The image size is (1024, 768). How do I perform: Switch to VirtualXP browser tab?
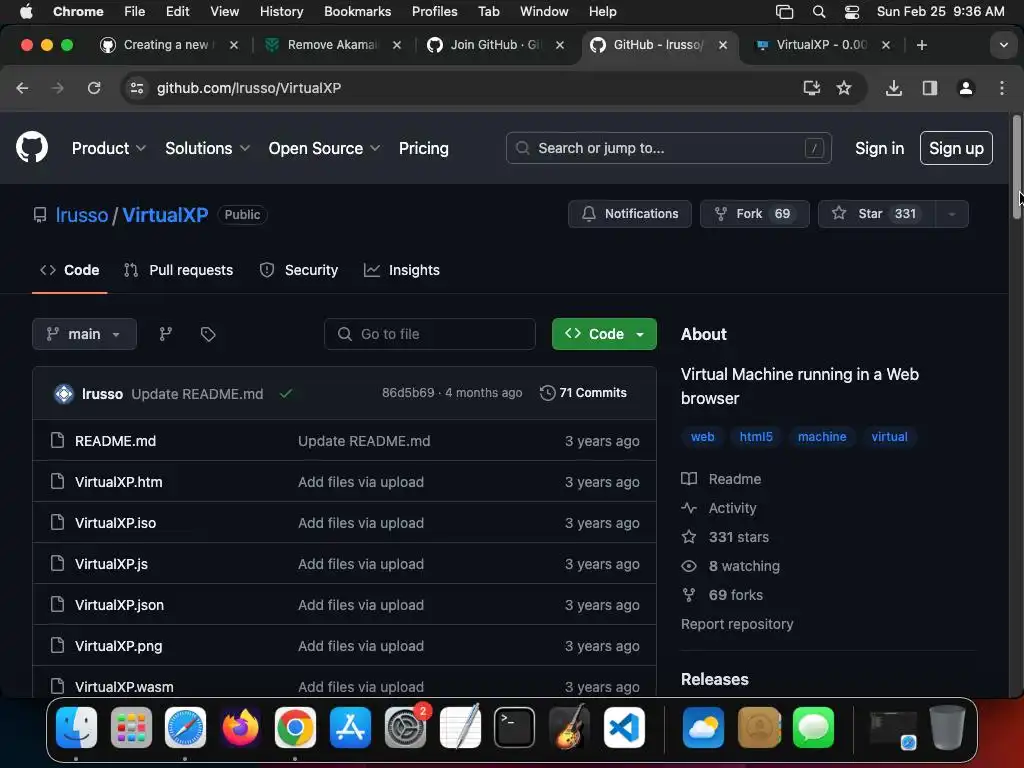pos(822,44)
